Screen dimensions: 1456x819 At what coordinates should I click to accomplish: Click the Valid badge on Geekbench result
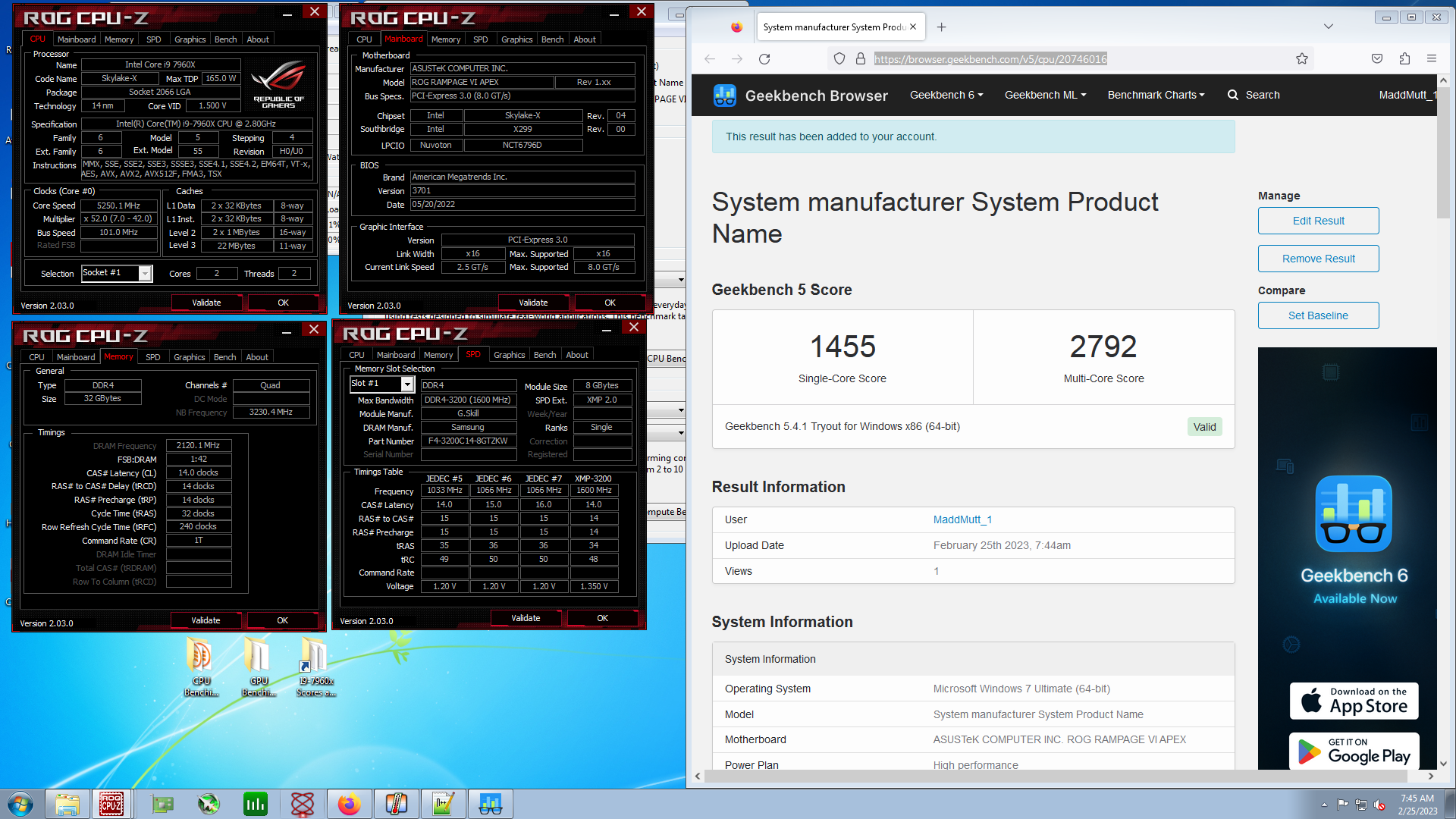[1204, 427]
